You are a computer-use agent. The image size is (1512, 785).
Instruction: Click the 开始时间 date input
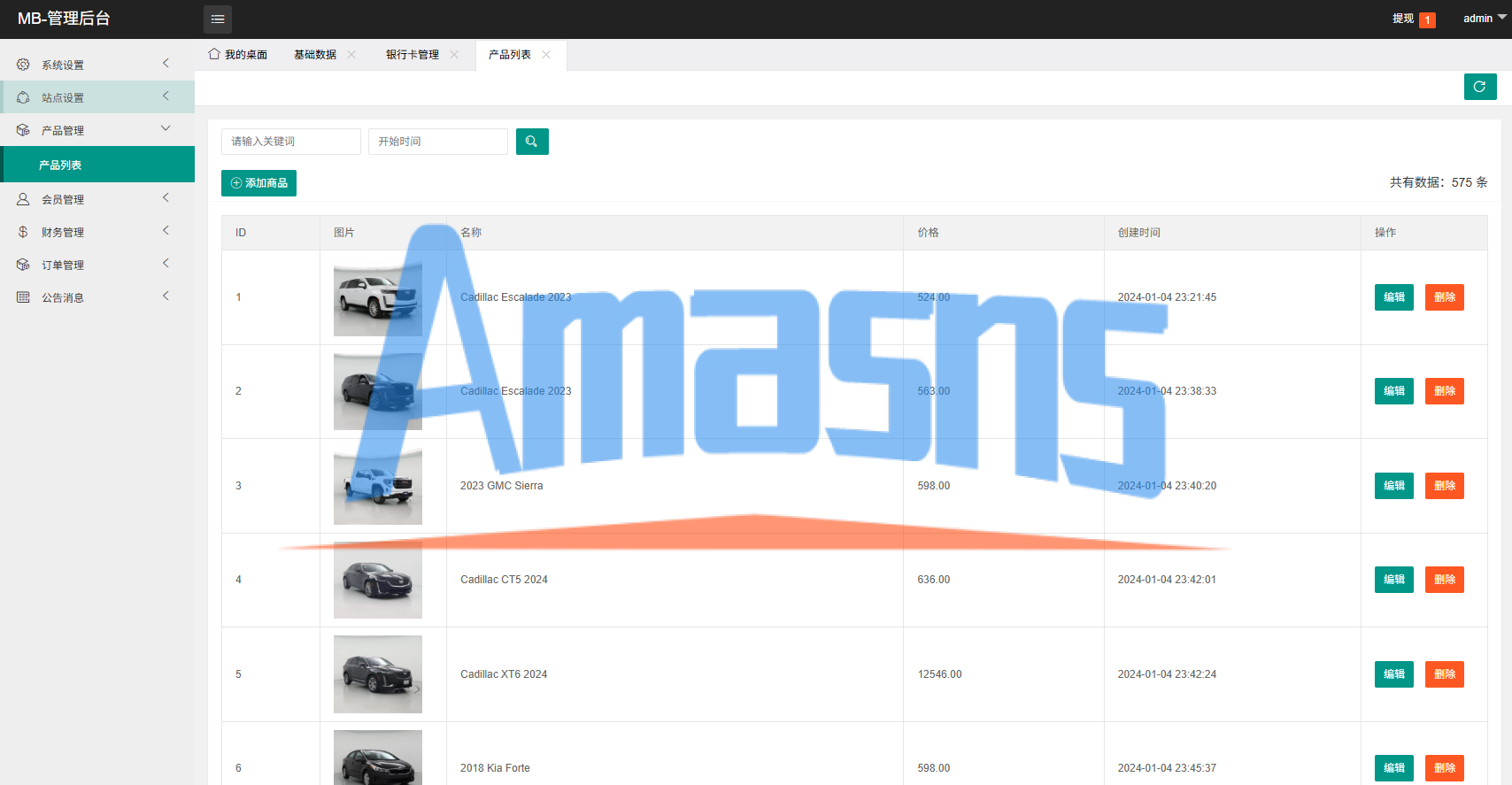tap(438, 142)
